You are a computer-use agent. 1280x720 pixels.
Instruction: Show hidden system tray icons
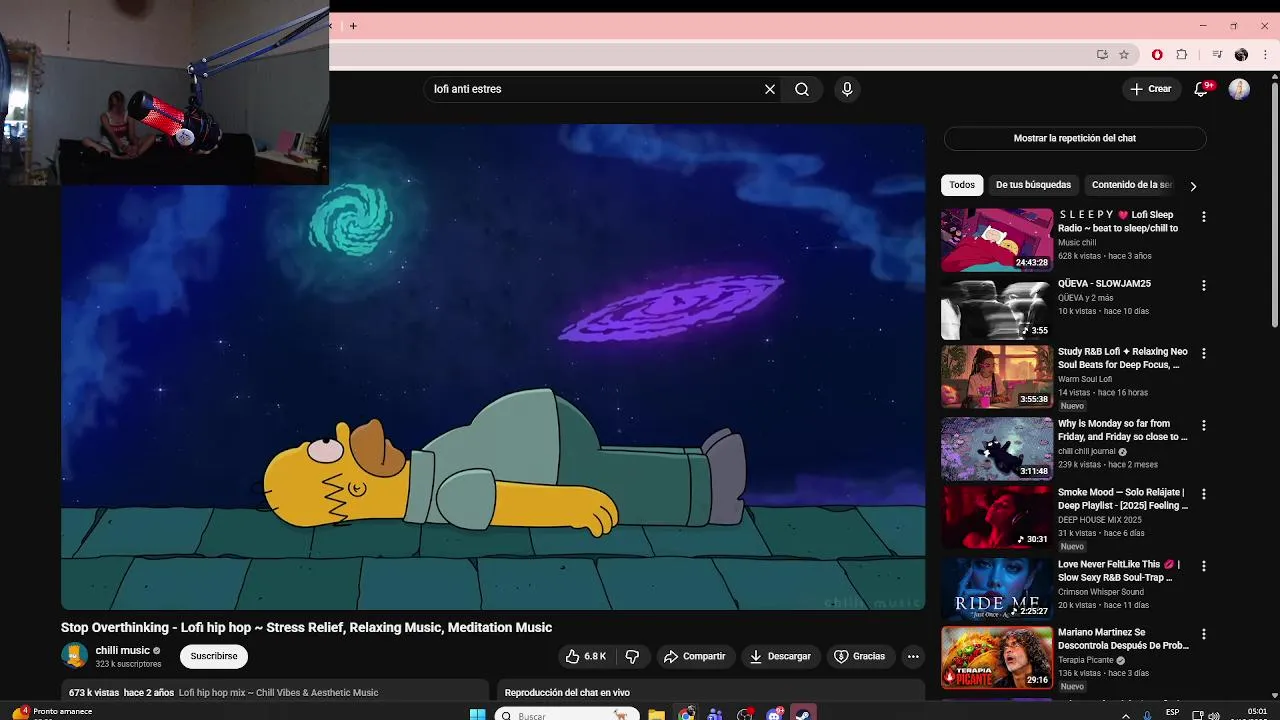pyautogui.click(x=1127, y=715)
